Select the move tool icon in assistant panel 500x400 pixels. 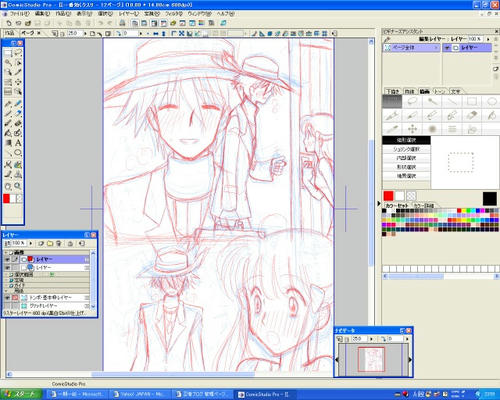click(412, 129)
